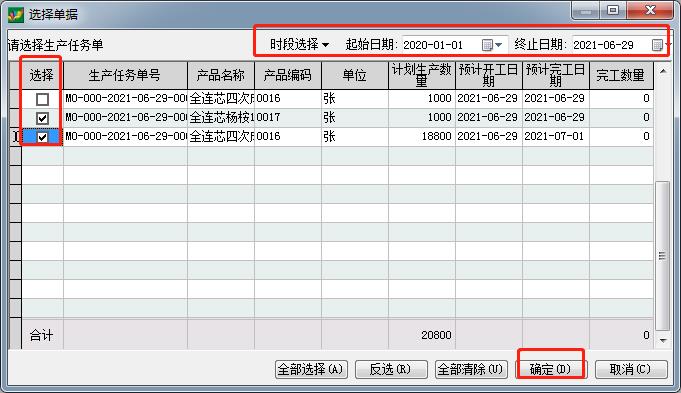Viewport: 681px width, 393px height.
Task: Confirm with the 确定(D) button
Action: pyautogui.click(x=551, y=370)
